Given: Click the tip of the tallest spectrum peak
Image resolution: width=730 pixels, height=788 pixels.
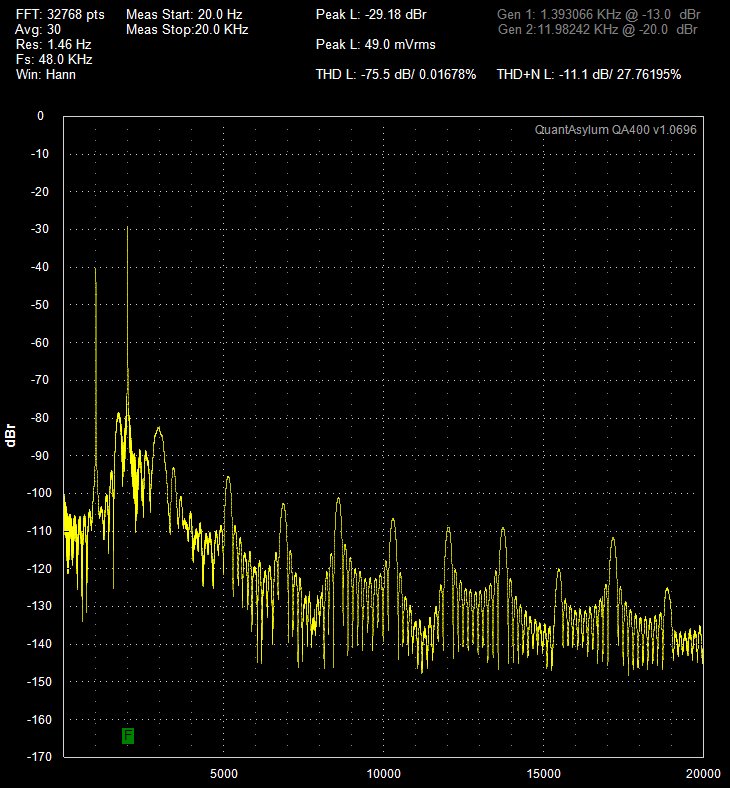Looking at the screenshot, I should 128,227.
